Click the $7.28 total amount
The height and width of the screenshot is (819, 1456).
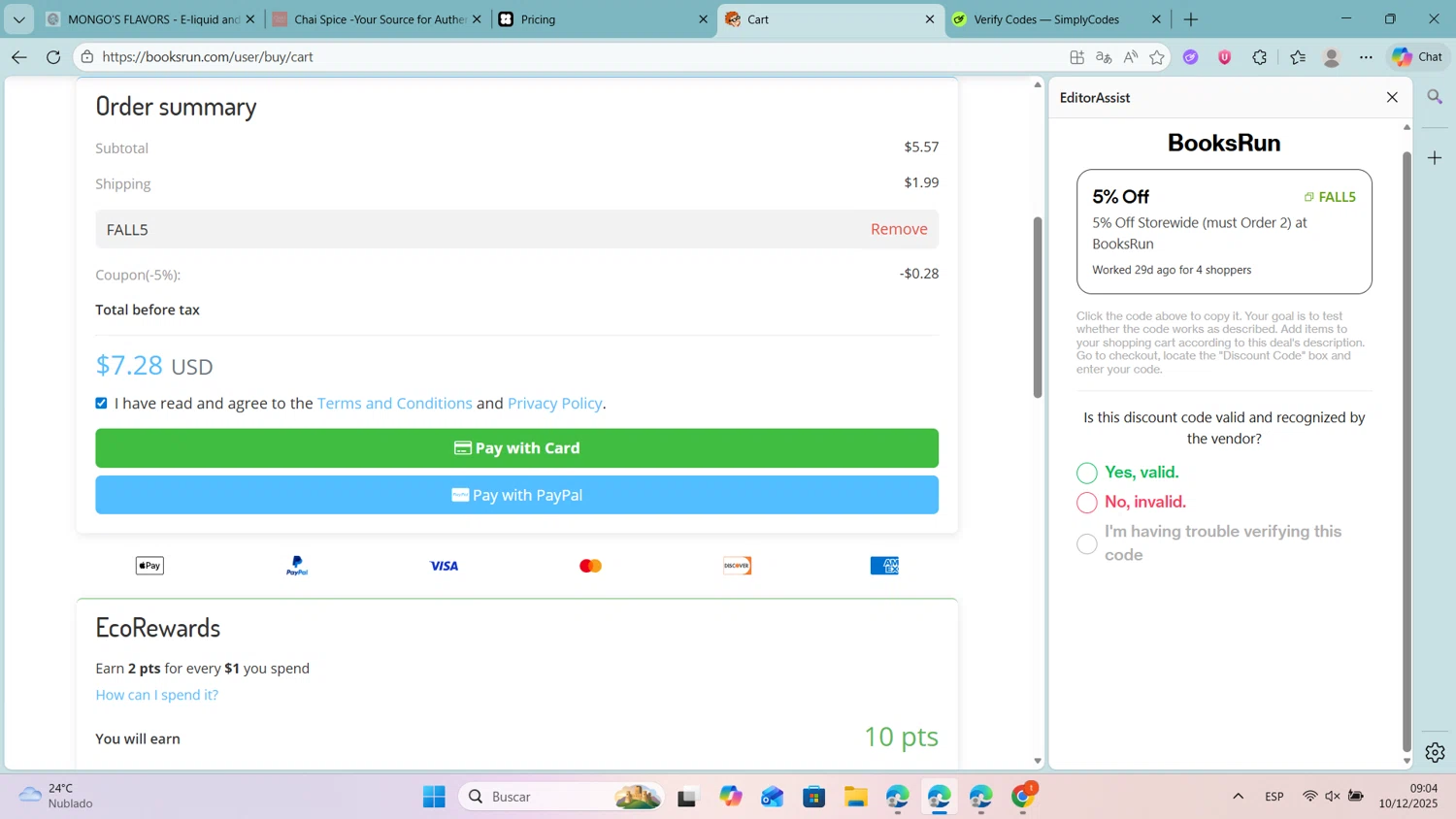click(129, 366)
